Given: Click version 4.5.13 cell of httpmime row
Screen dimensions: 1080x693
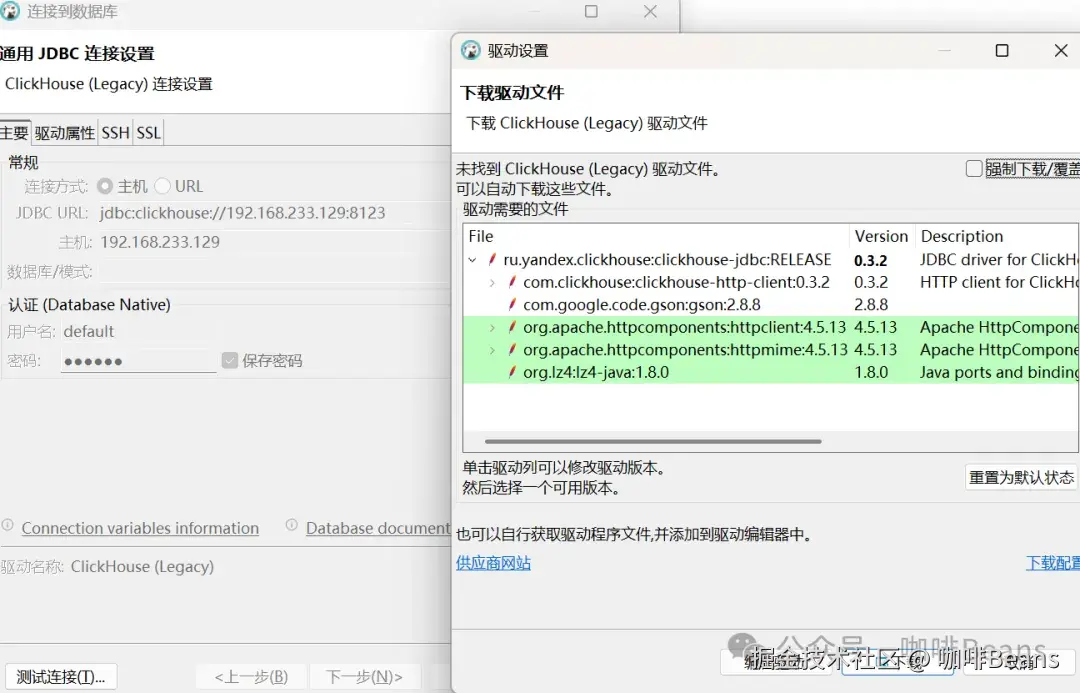Looking at the screenshot, I should tap(875, 350).
